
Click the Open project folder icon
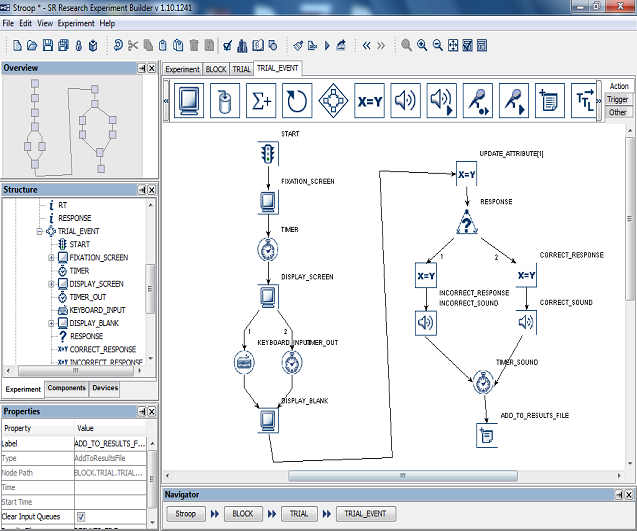coord(32,45)
